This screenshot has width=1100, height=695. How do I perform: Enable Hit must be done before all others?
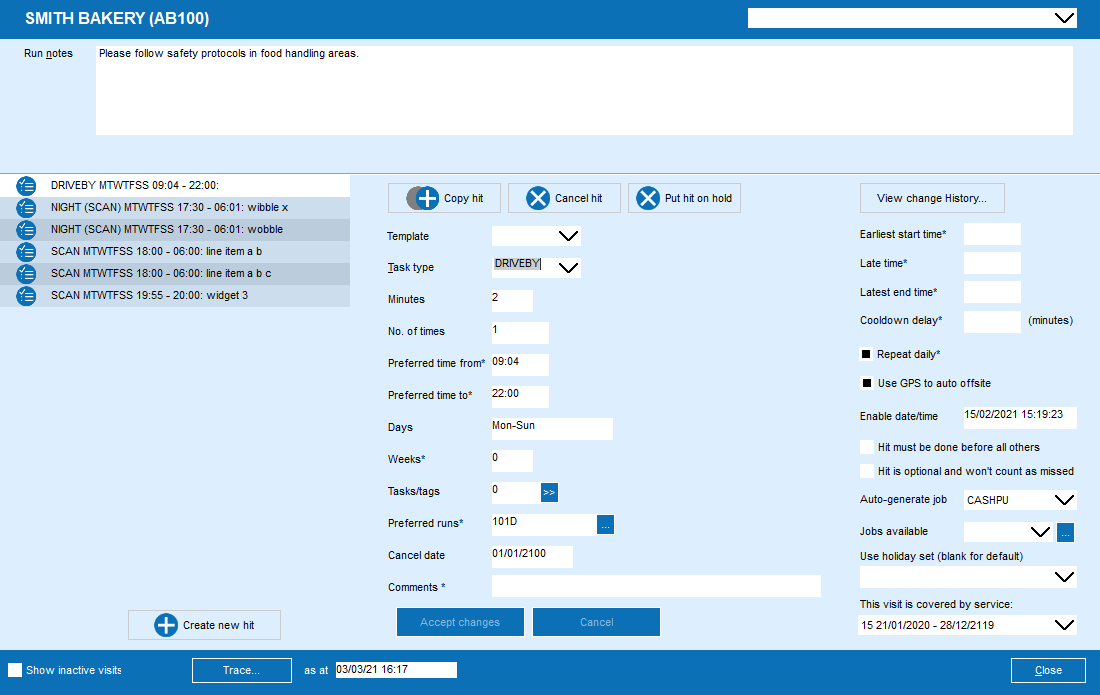867,447
